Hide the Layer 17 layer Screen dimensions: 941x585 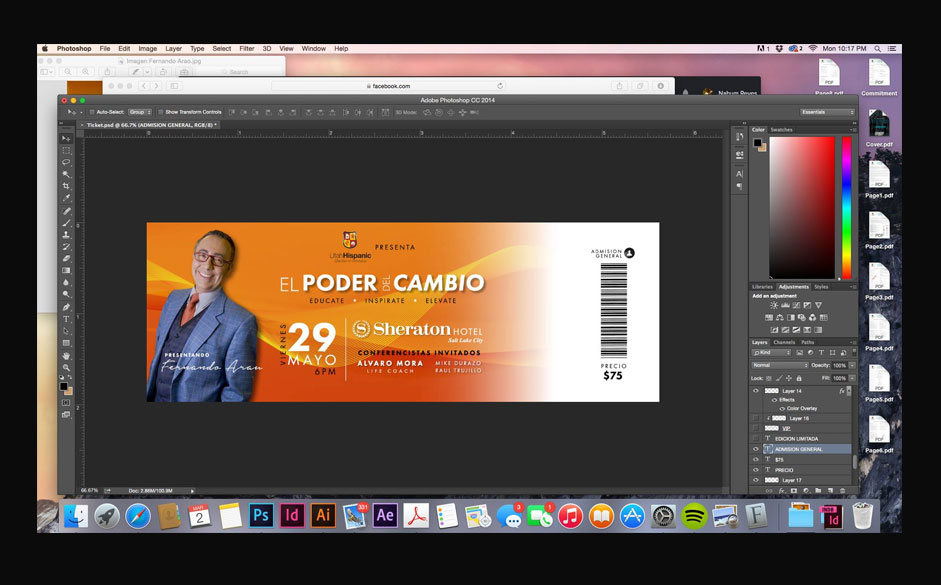click(x=756, y=480)
